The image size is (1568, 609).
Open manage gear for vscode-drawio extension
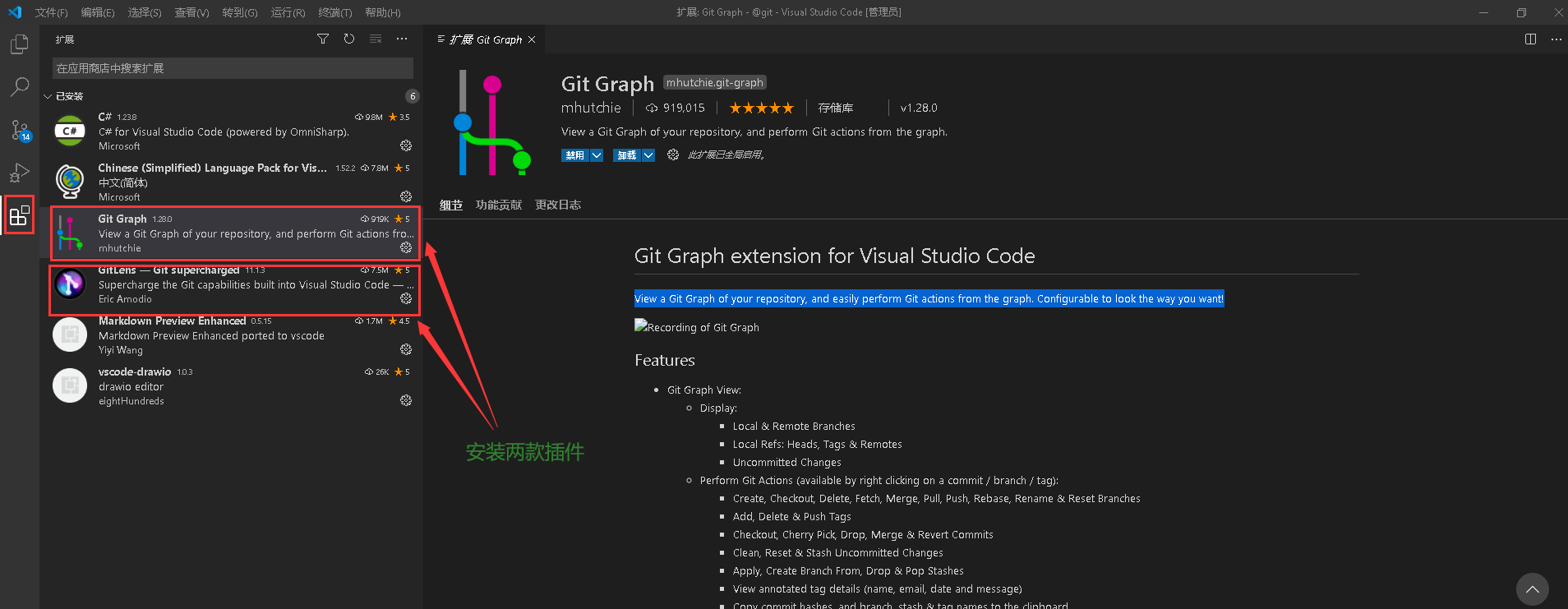[406, 400]
